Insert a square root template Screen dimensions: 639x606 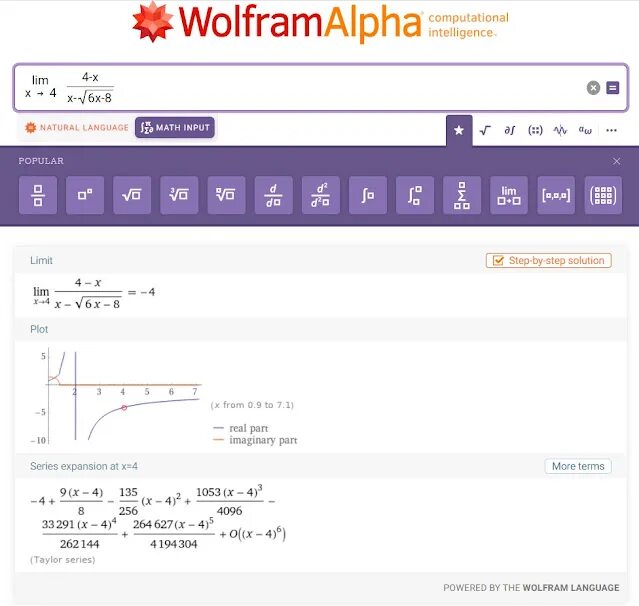point(132,195)
